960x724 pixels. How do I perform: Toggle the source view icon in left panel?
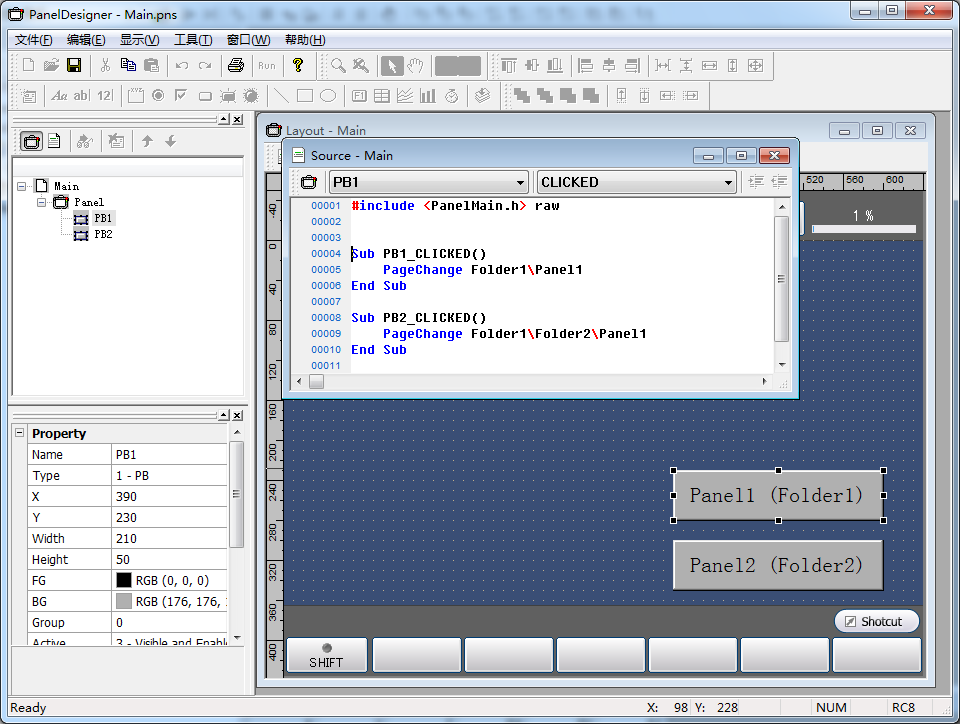54,141
